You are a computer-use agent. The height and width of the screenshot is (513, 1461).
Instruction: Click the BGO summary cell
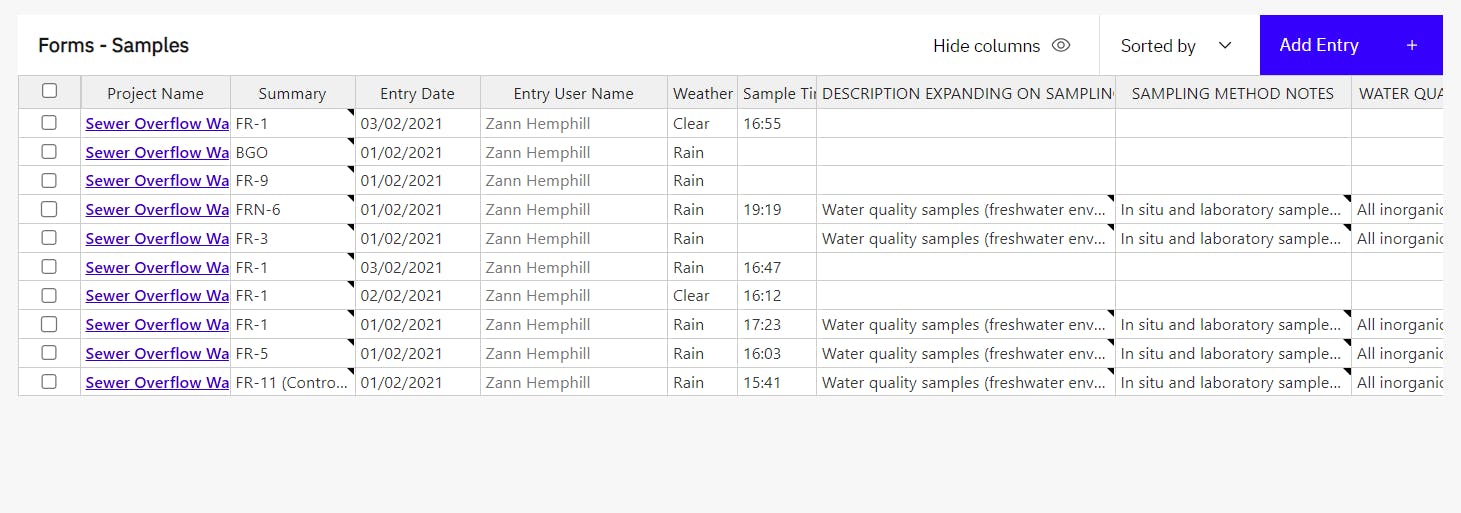292,153
